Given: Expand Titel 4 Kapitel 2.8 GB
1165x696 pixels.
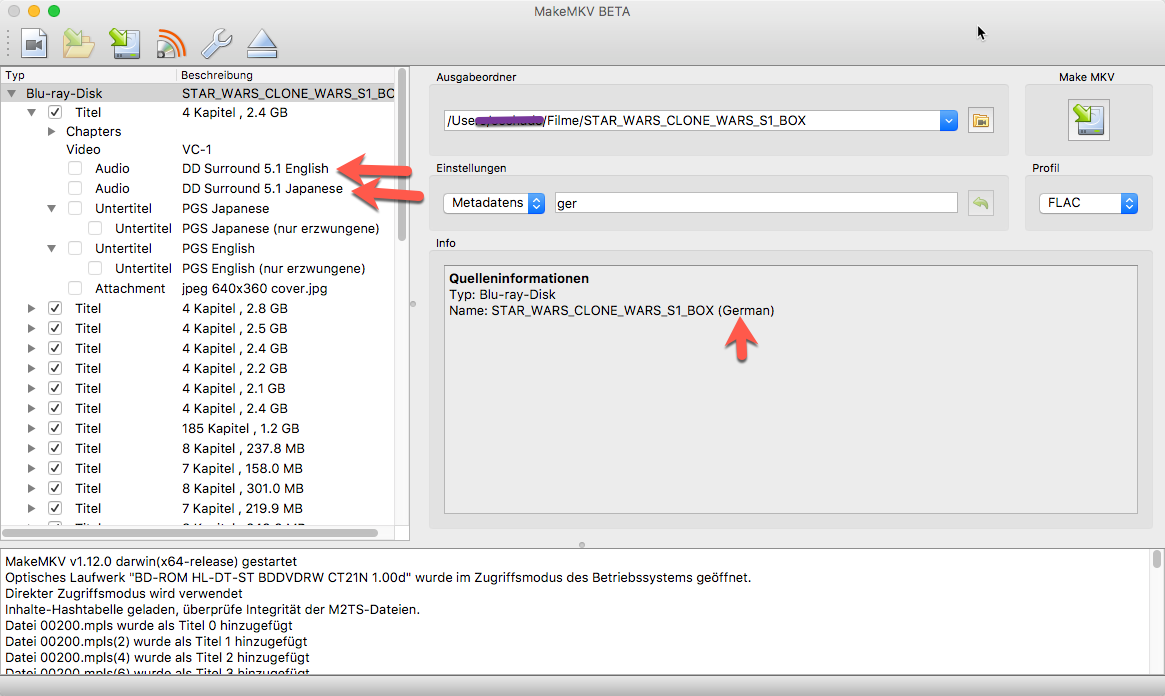Looking at the screenshot, I should pos(31,308).
